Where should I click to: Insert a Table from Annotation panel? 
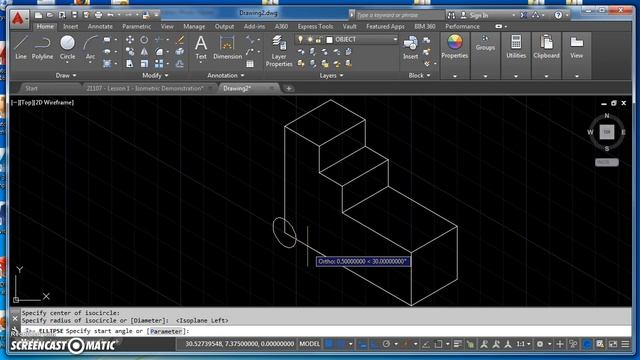(250, 64)
